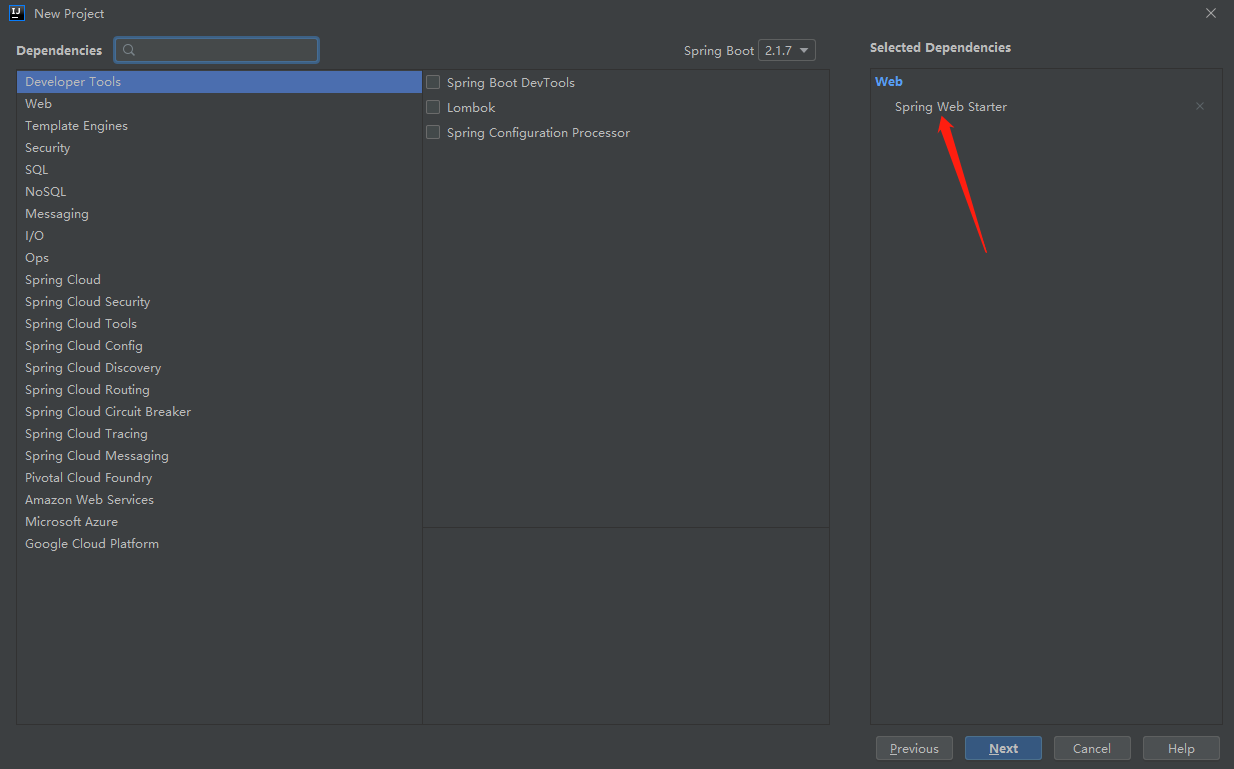
Task: Enable Spring Boot DevTools checkbox
Action: pyautogui.click(x=433, y=82)
